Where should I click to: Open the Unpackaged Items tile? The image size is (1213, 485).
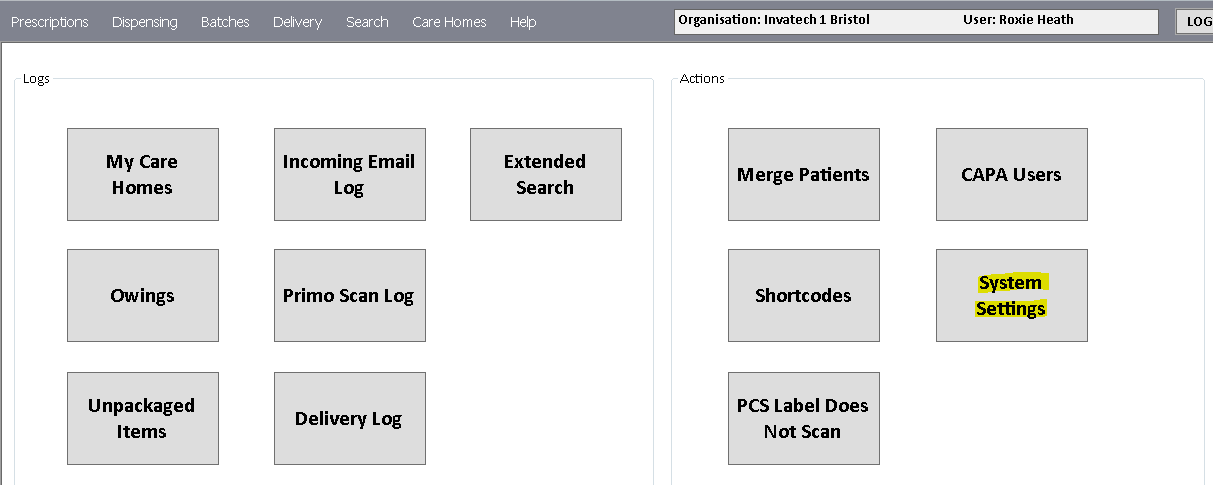coord(142,418)
